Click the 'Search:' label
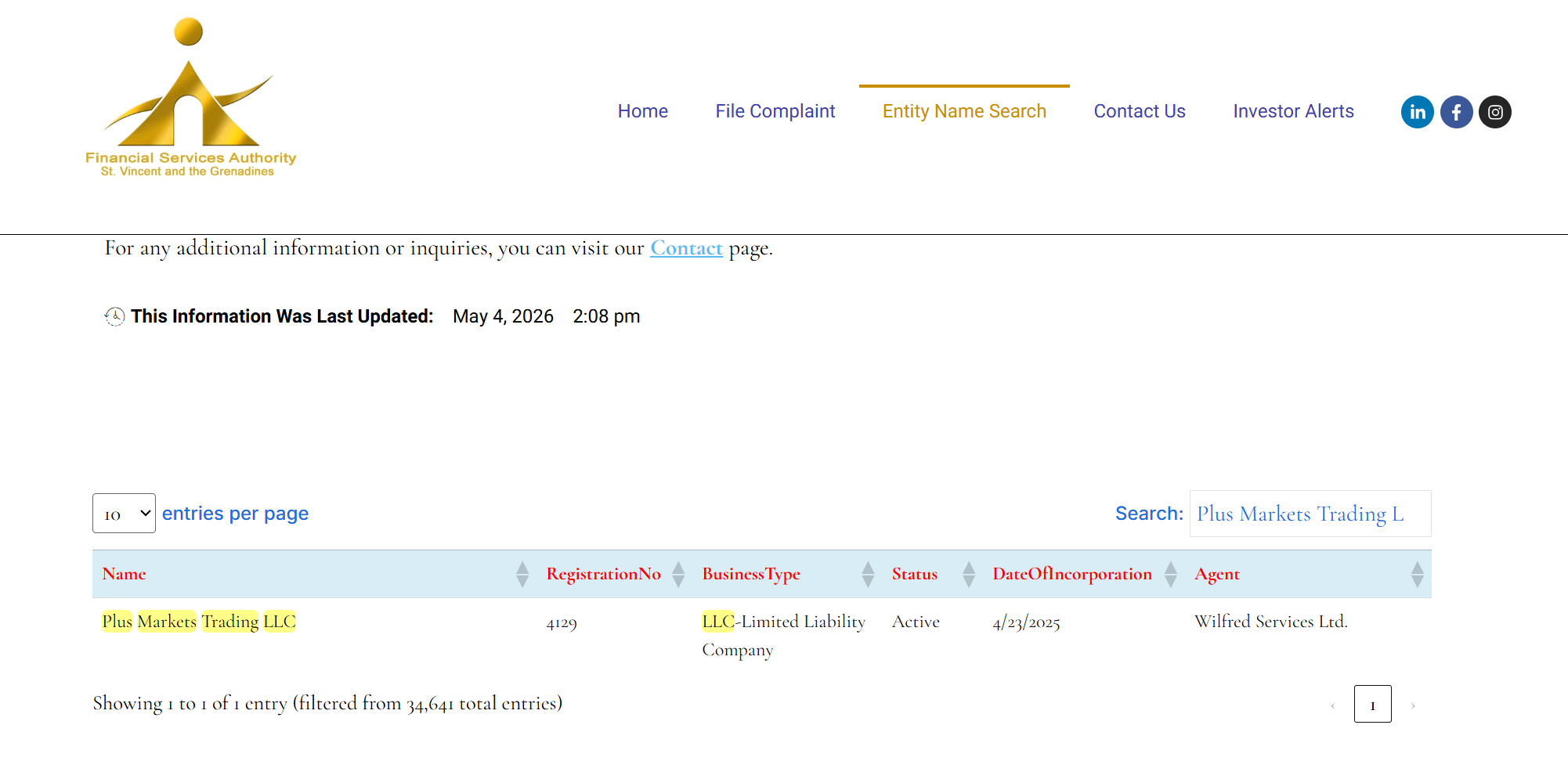 1149,514
